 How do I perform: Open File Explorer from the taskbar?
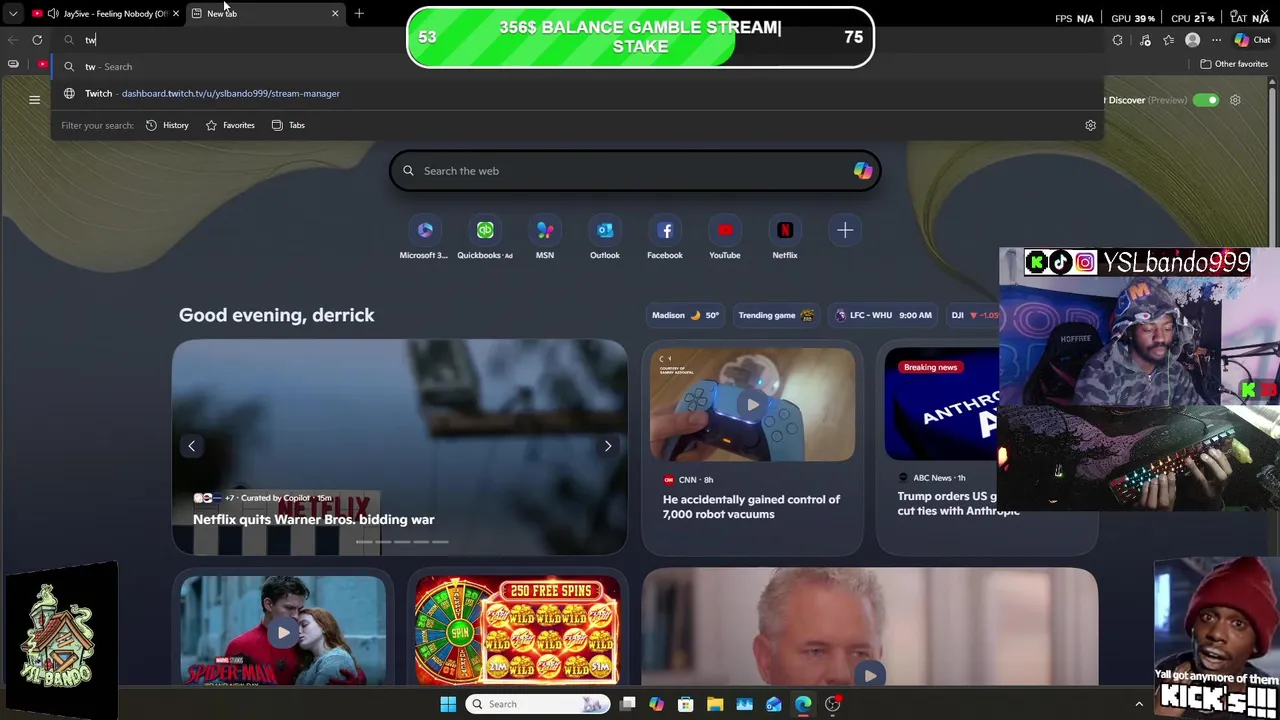pos(715,704)
